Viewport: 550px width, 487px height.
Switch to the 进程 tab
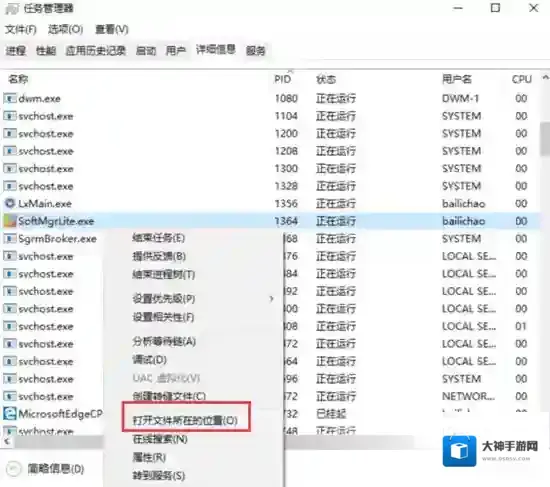pos(16,51)
